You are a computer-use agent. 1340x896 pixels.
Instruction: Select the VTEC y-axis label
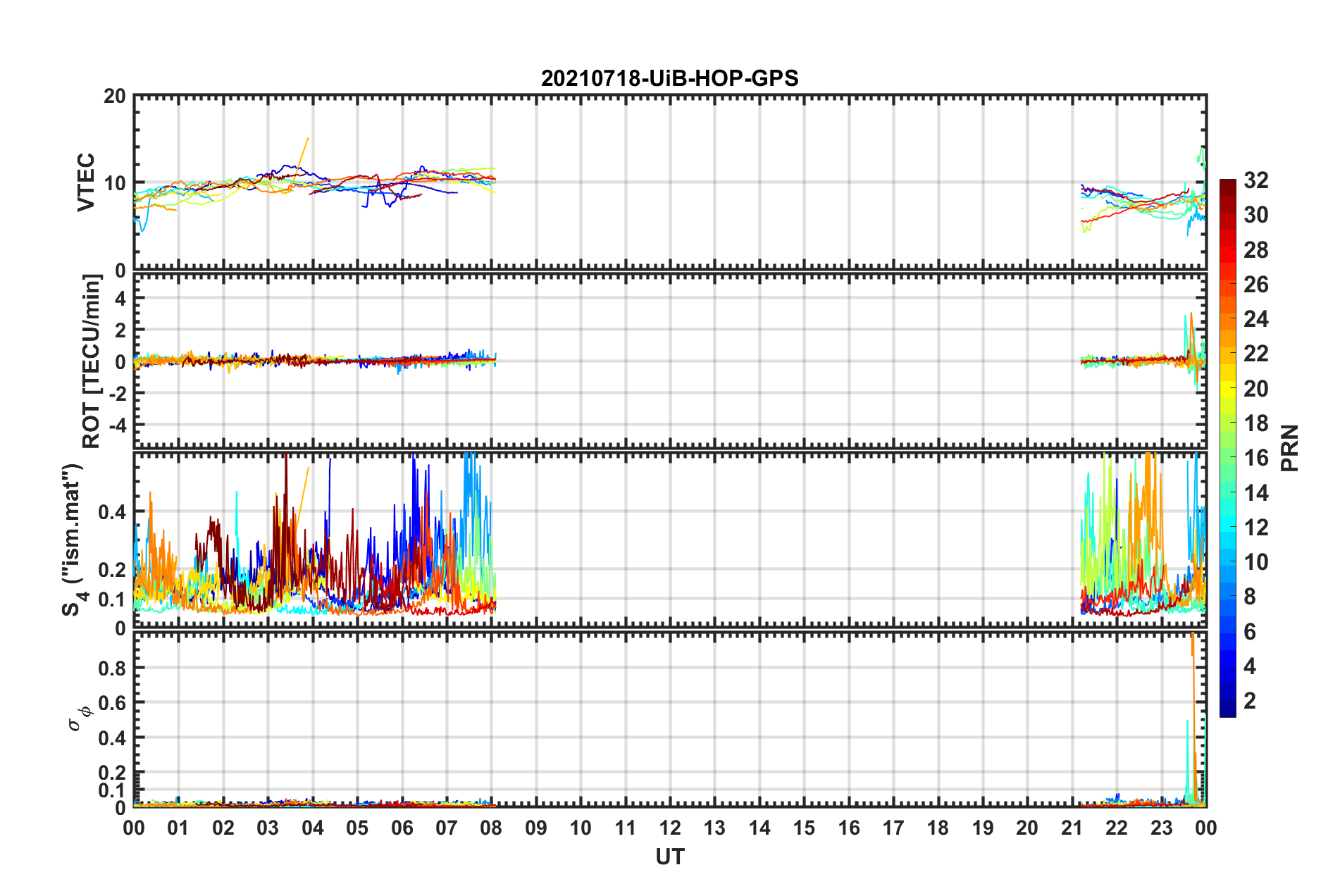pyautogui.click(x=86, y=182)
